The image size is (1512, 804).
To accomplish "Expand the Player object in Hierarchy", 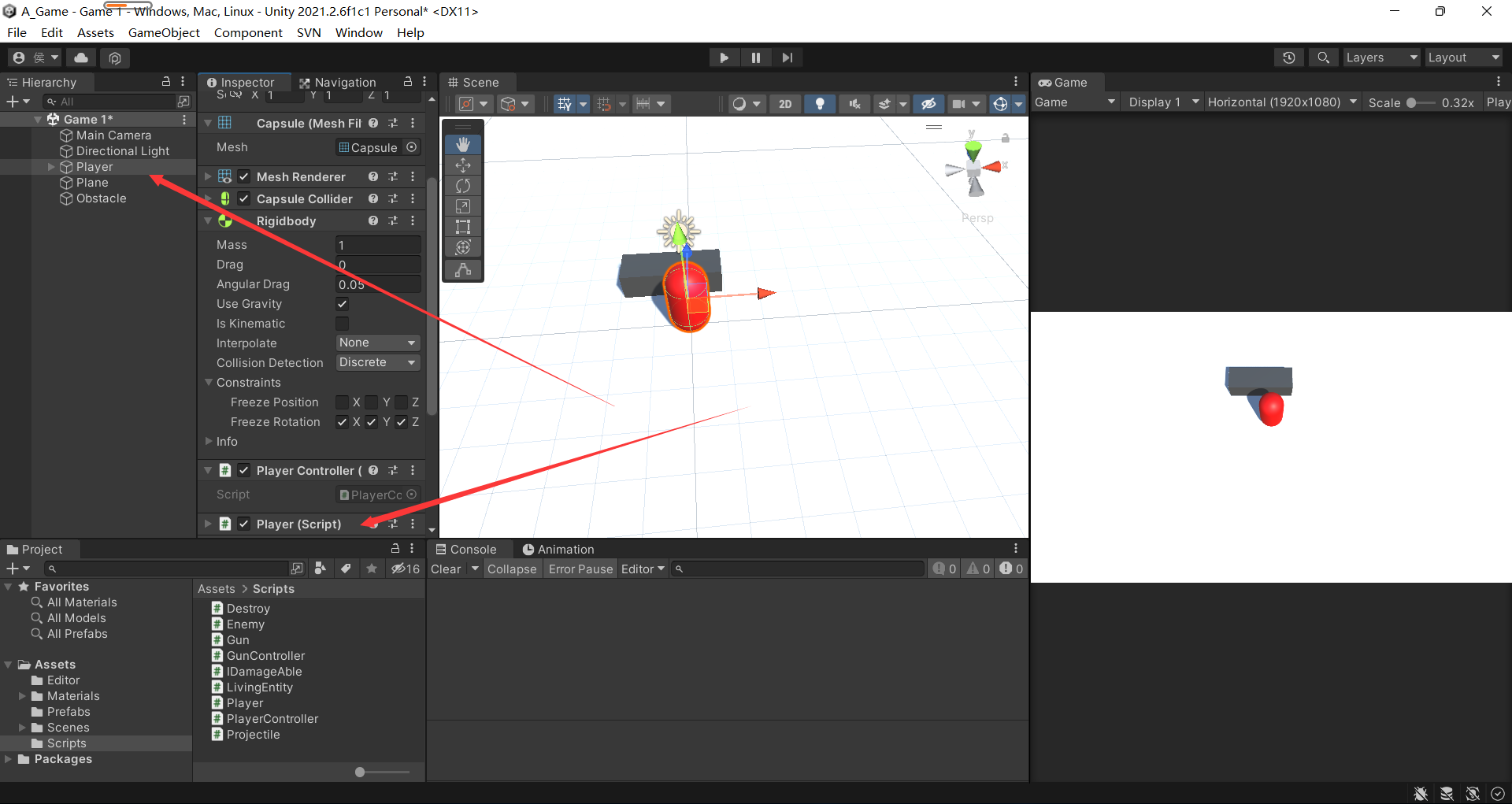I will (x=51, y=167).
